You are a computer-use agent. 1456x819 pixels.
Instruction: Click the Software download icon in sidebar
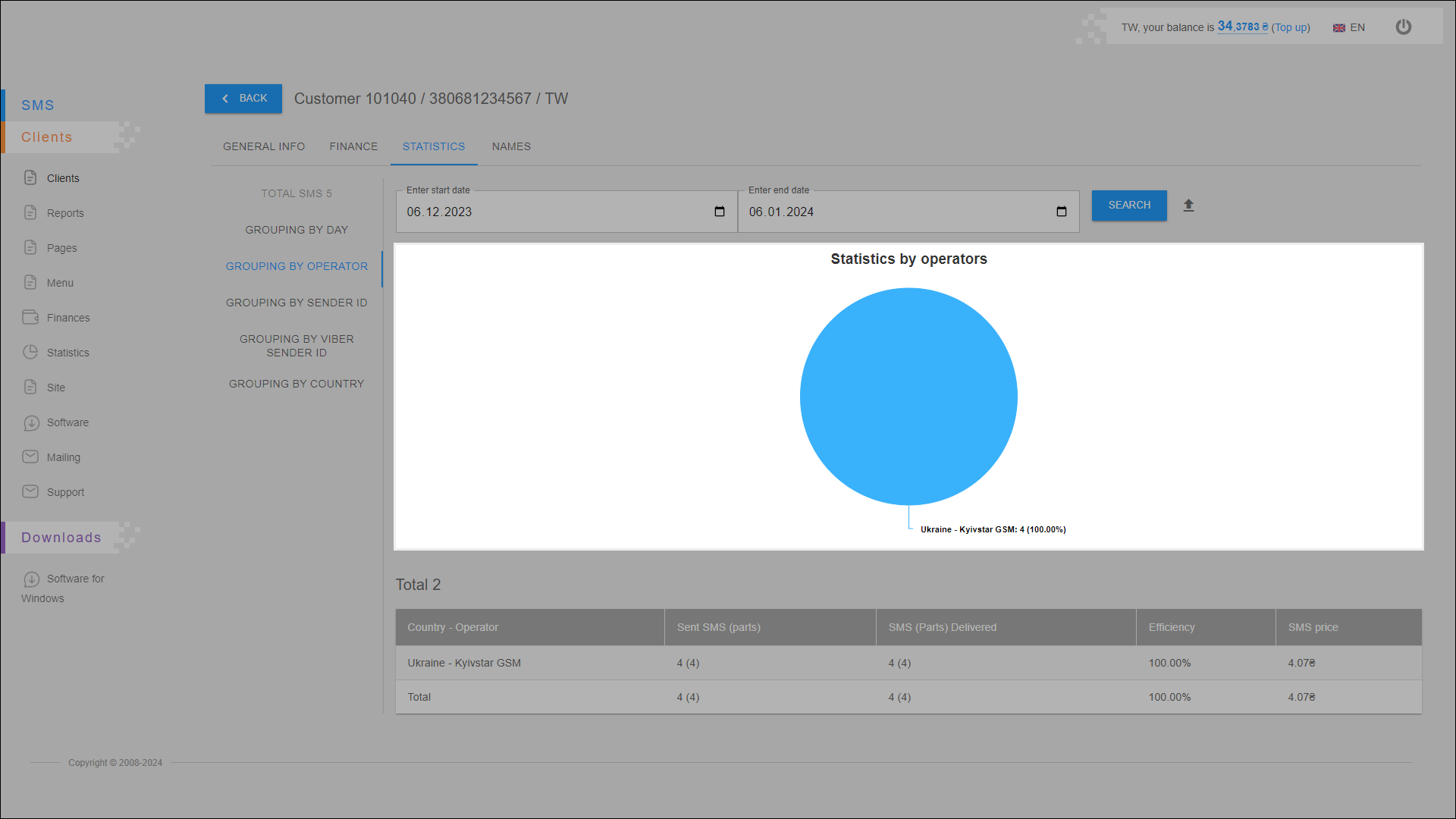(31, 423)
